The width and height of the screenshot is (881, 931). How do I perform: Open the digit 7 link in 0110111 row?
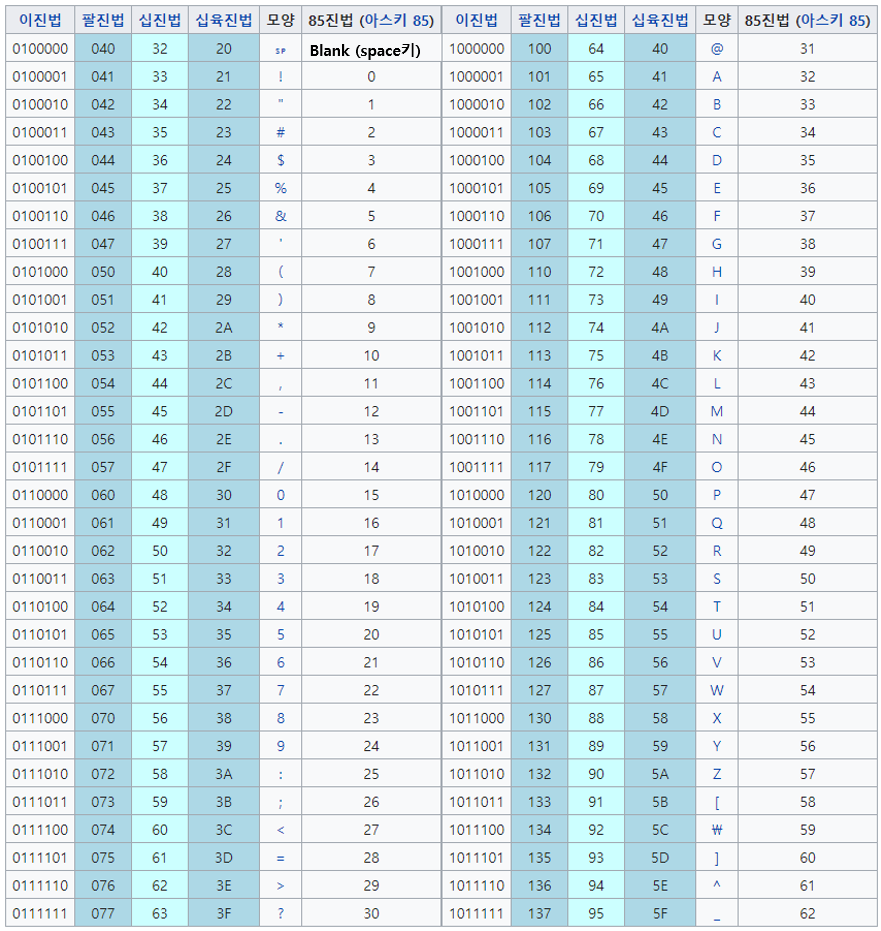click(281, 691)
